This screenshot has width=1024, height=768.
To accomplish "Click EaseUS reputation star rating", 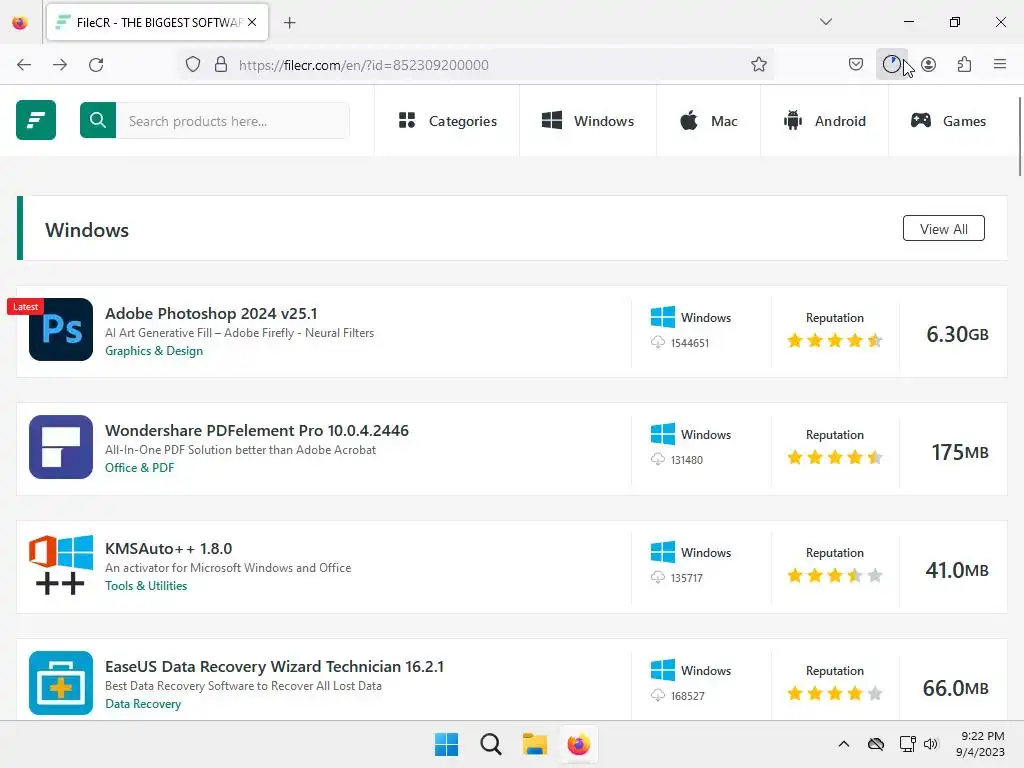I will [835, 693].
